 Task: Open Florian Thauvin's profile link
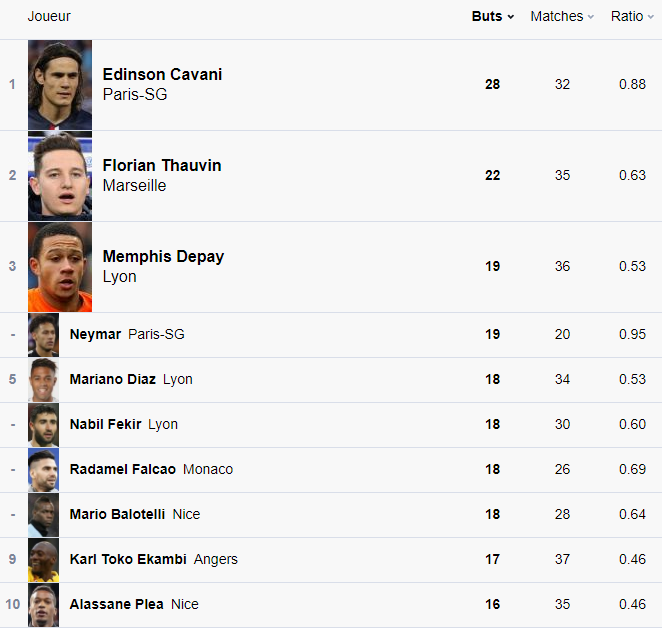click(162, 166)
